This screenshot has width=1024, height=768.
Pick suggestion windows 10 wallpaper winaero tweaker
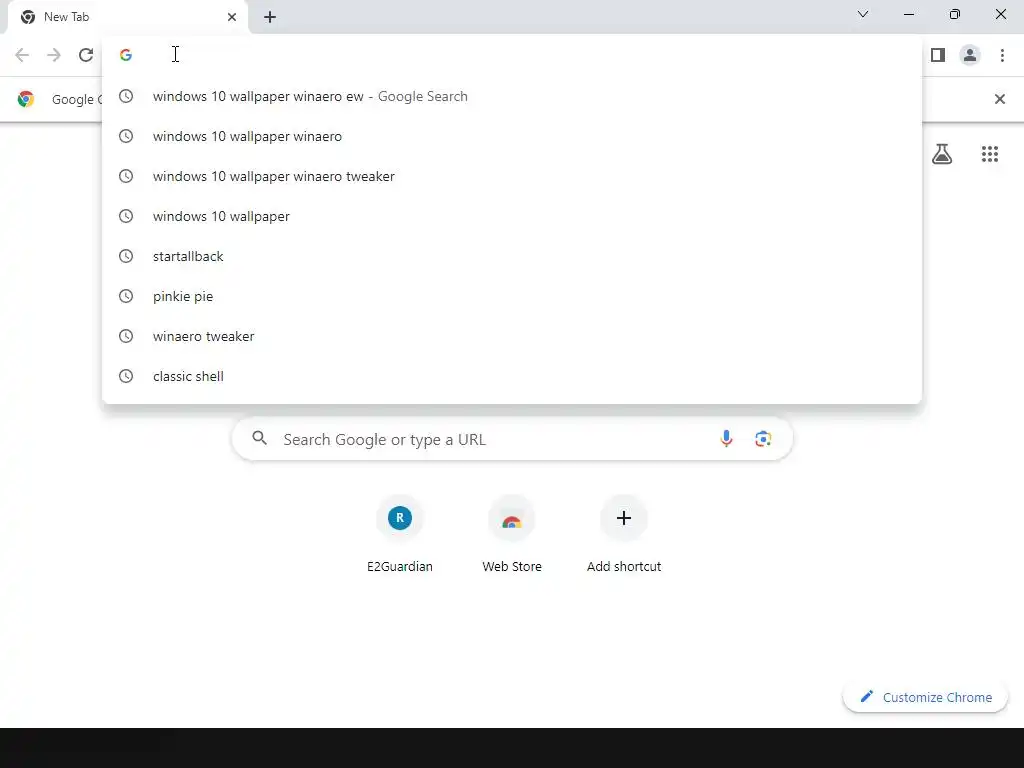(512, 176)
